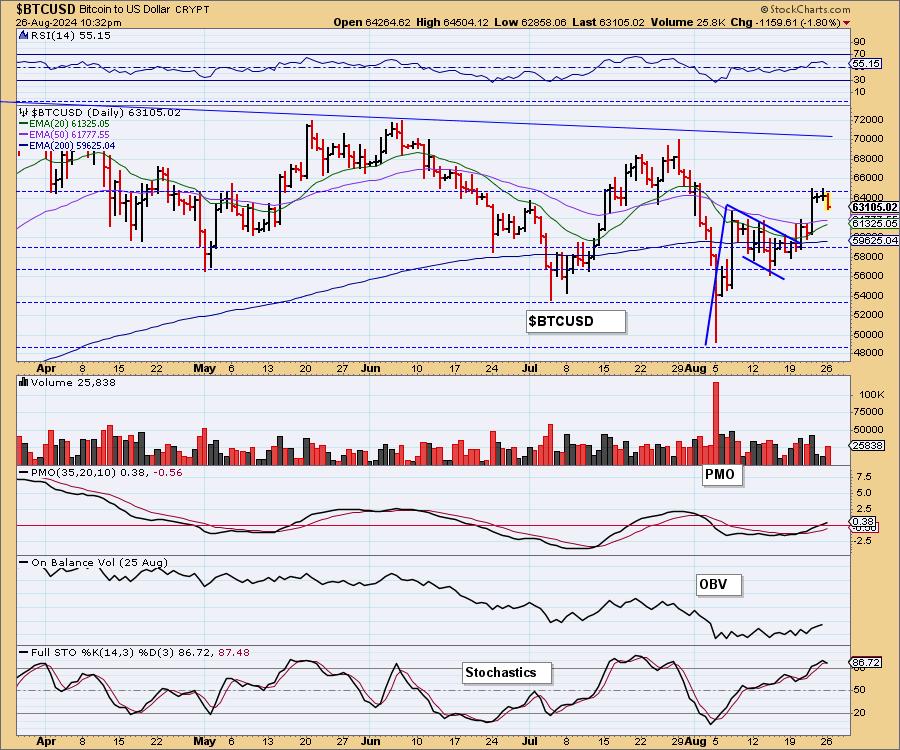The width and height of the screenshot is (900, 750).
Task: Click the Jul label on bottom Stochastics date axis
Action: tap(529, 741)
